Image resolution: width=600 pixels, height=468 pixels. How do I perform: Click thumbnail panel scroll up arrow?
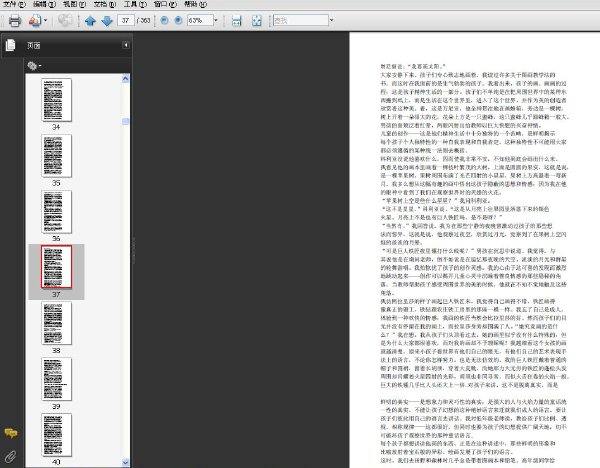pos(126,79)
